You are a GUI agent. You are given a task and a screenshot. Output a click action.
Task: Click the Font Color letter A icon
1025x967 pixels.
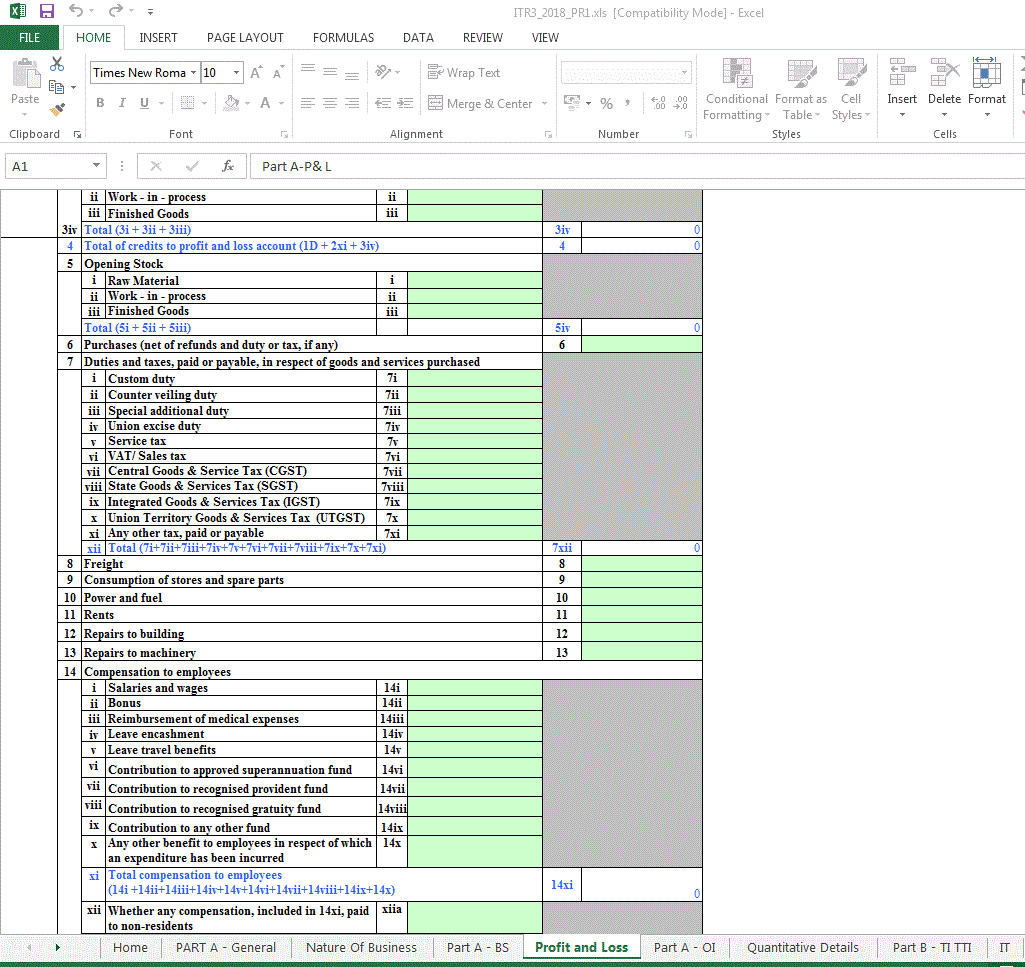point(265,103)
